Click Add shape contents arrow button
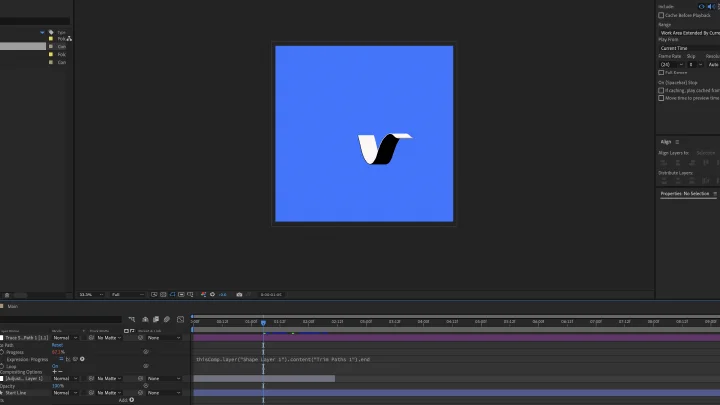Viewport: 720px width, 405px height. point(132,400)
